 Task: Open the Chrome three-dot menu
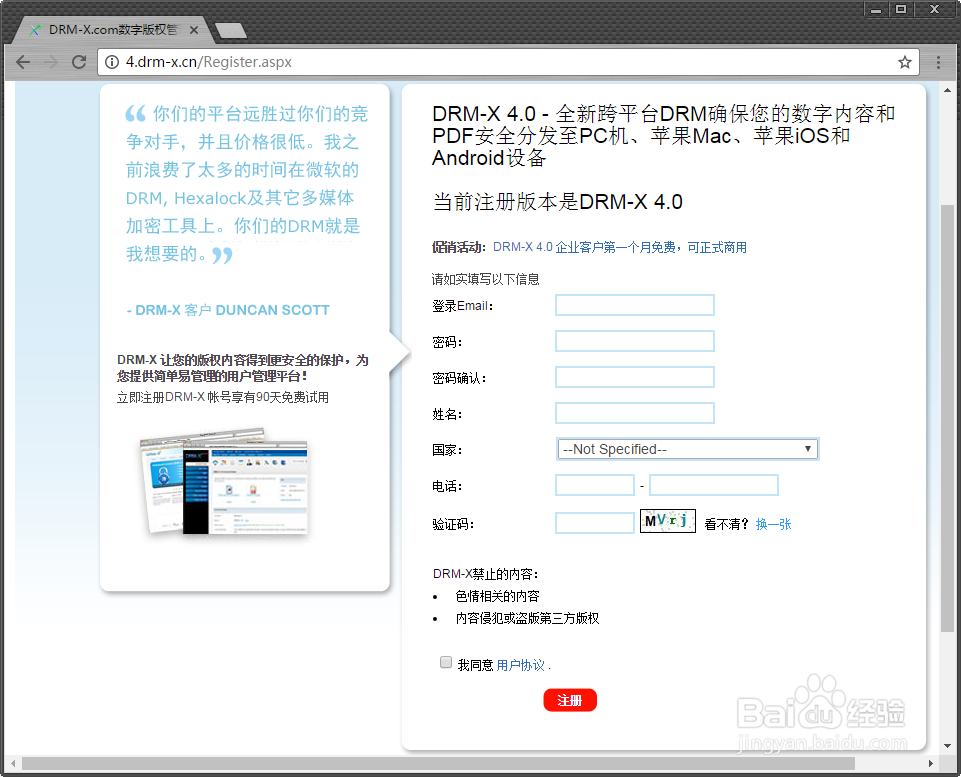[938, 62]
